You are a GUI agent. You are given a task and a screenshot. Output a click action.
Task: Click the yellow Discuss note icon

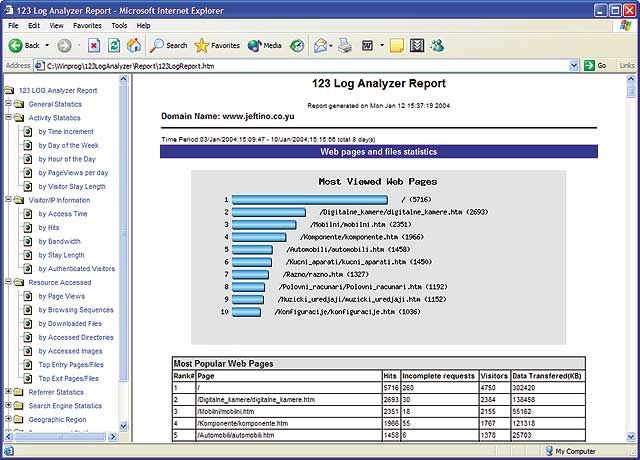397,46
